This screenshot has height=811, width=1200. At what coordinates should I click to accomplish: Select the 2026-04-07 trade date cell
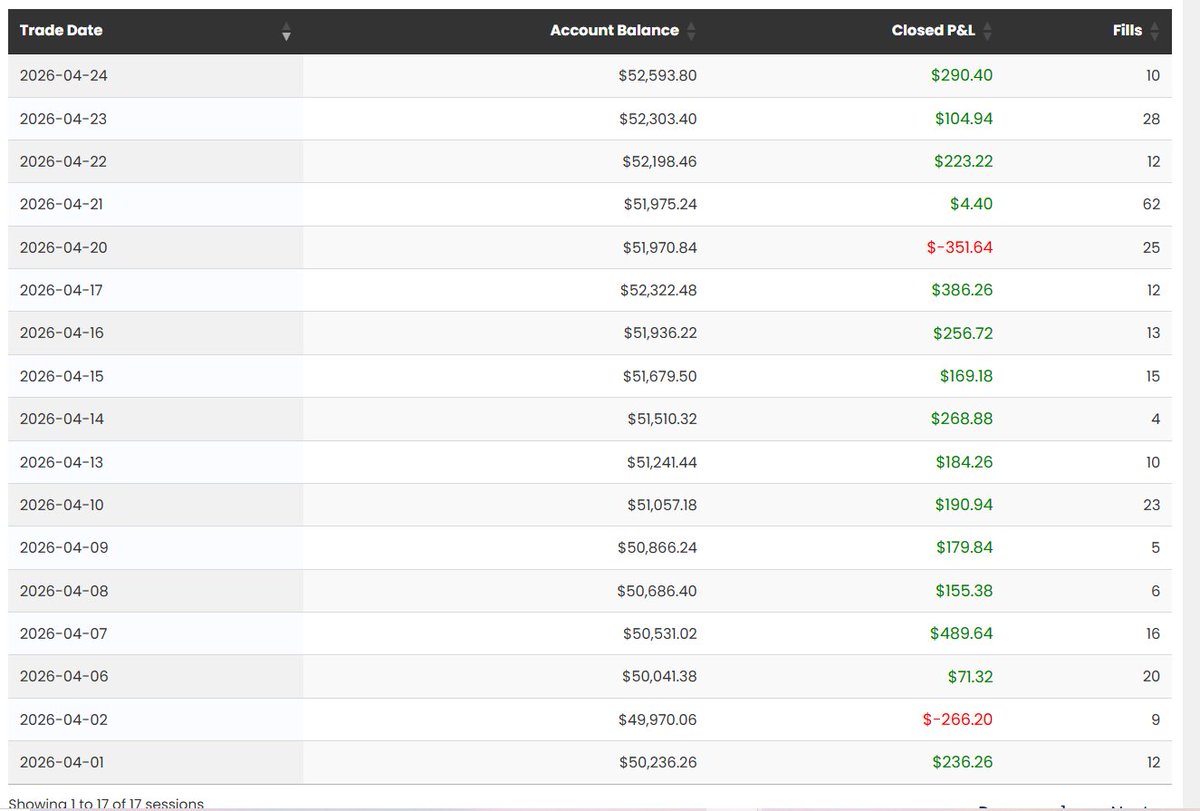coord(155,635)
